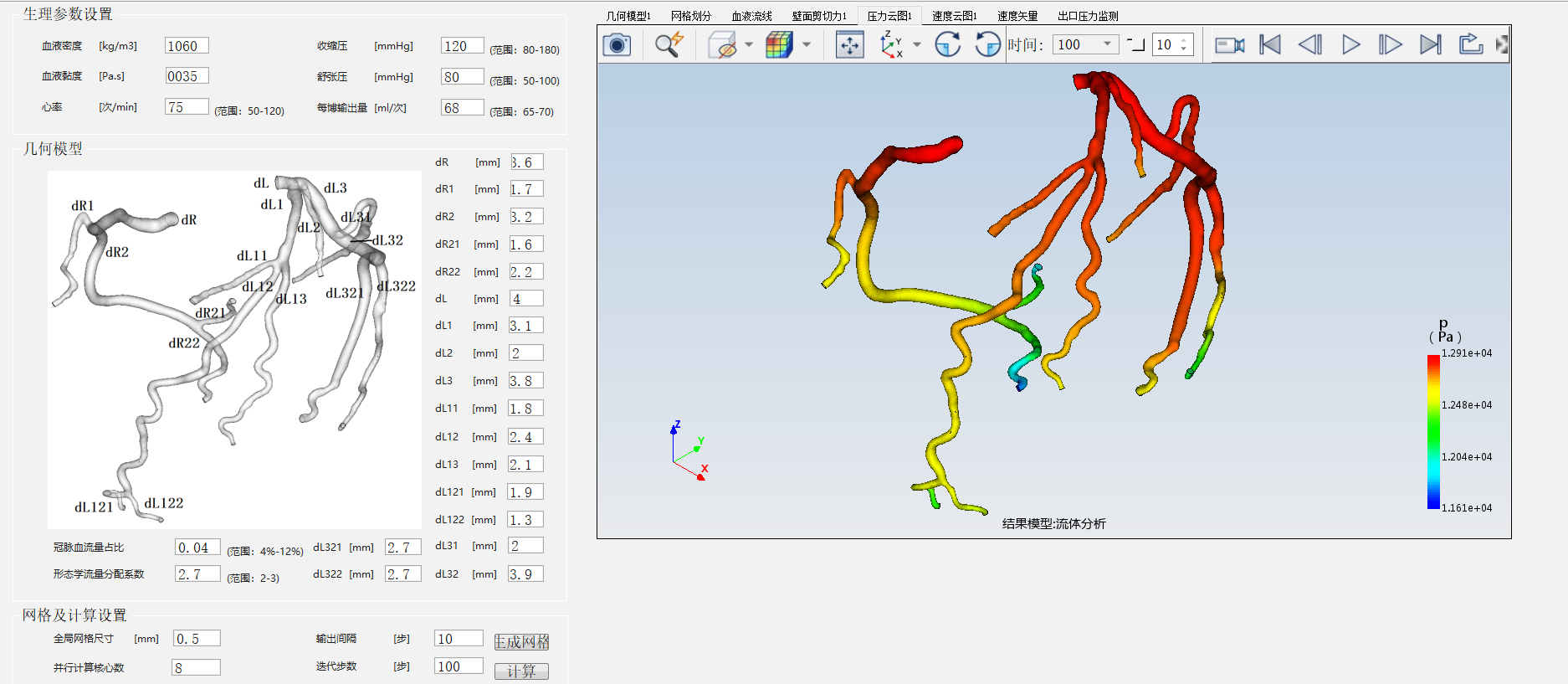Viewport: 1568px width, 684px height.
Task: Click the 形态学流量分配系数 input field
Action: pyautogui.click(x=197, y=574)
